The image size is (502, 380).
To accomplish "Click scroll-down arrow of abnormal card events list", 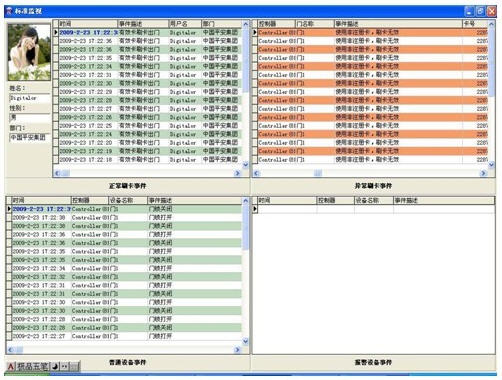I will tap(491, 164).
